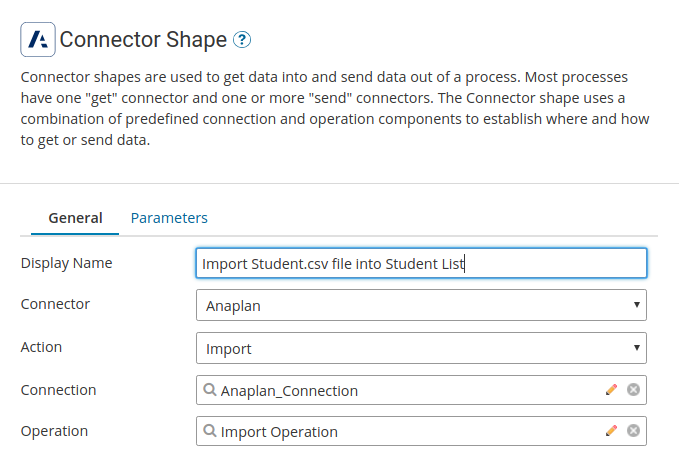679x455 pixels.
Task: Click the Operation field label
Action: pos(54,431)
